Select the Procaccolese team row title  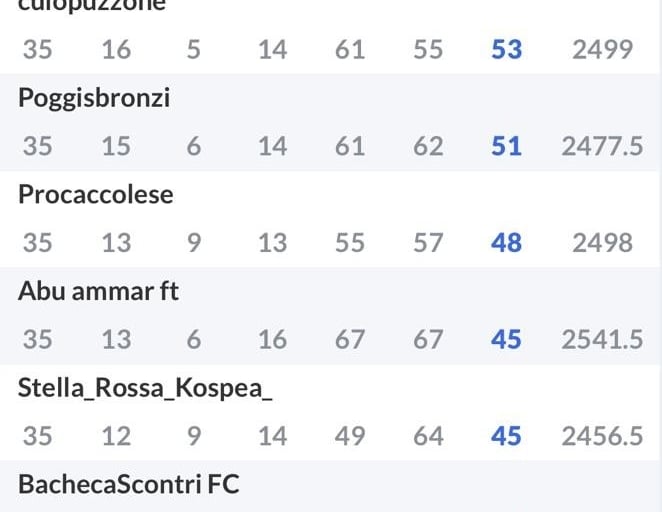click(96, 194)
